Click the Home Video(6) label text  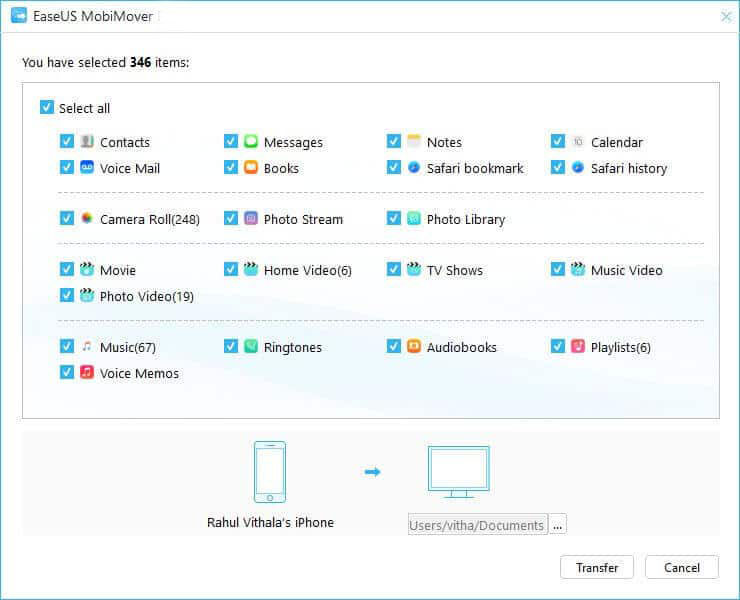click(307, 270)
